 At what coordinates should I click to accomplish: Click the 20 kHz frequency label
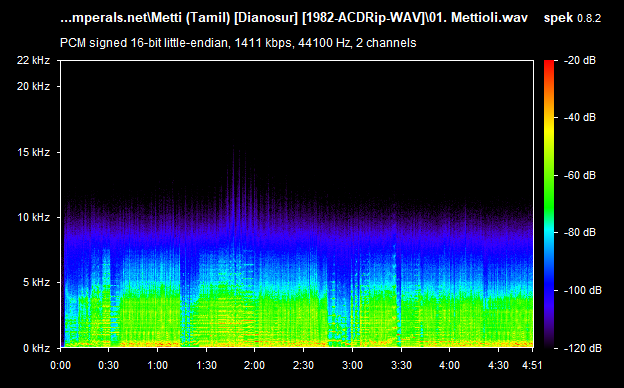point(33,86)
